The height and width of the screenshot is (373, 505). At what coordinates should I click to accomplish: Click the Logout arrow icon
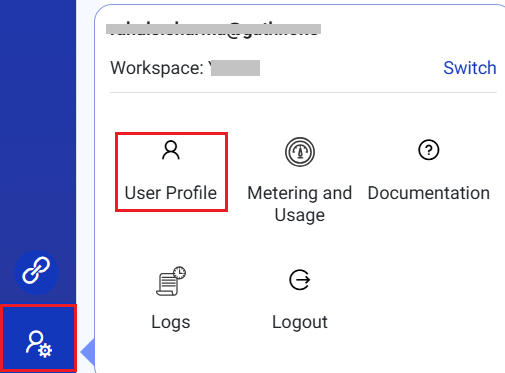pos(300,280)
